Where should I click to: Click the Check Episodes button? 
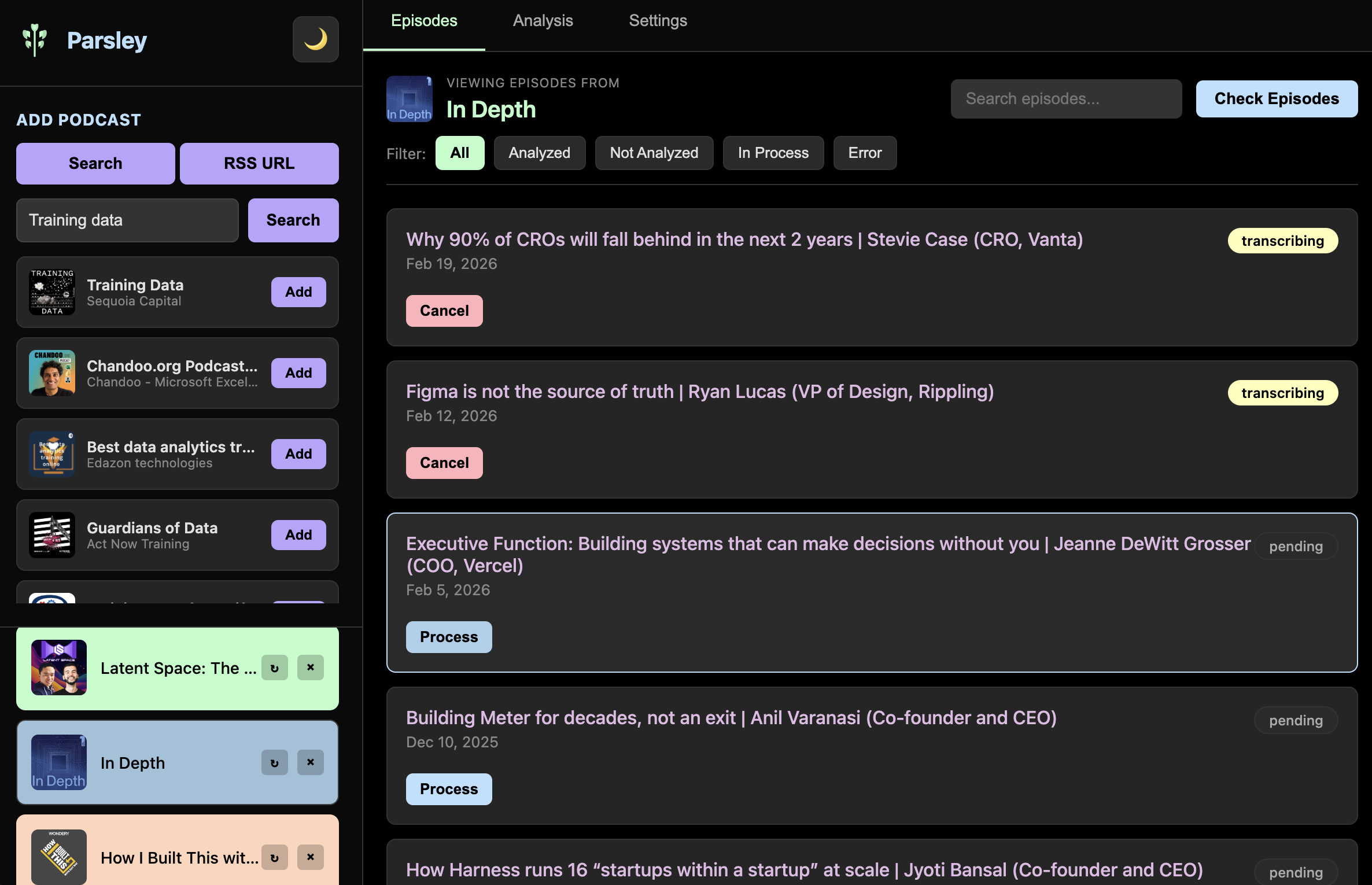point(1276,98)
